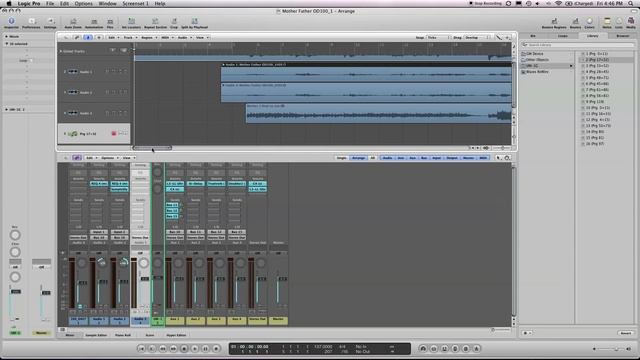Screen dimensions: 640x360
Task: Toggle the Link button in Arrange header
Action: click(x=77, y=38)
